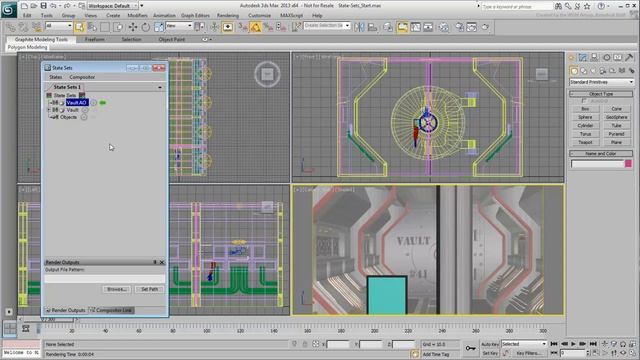Screen dimensions: 640x360
Task: Create a Sphere primitive button
Action: (x=585, y=117)
